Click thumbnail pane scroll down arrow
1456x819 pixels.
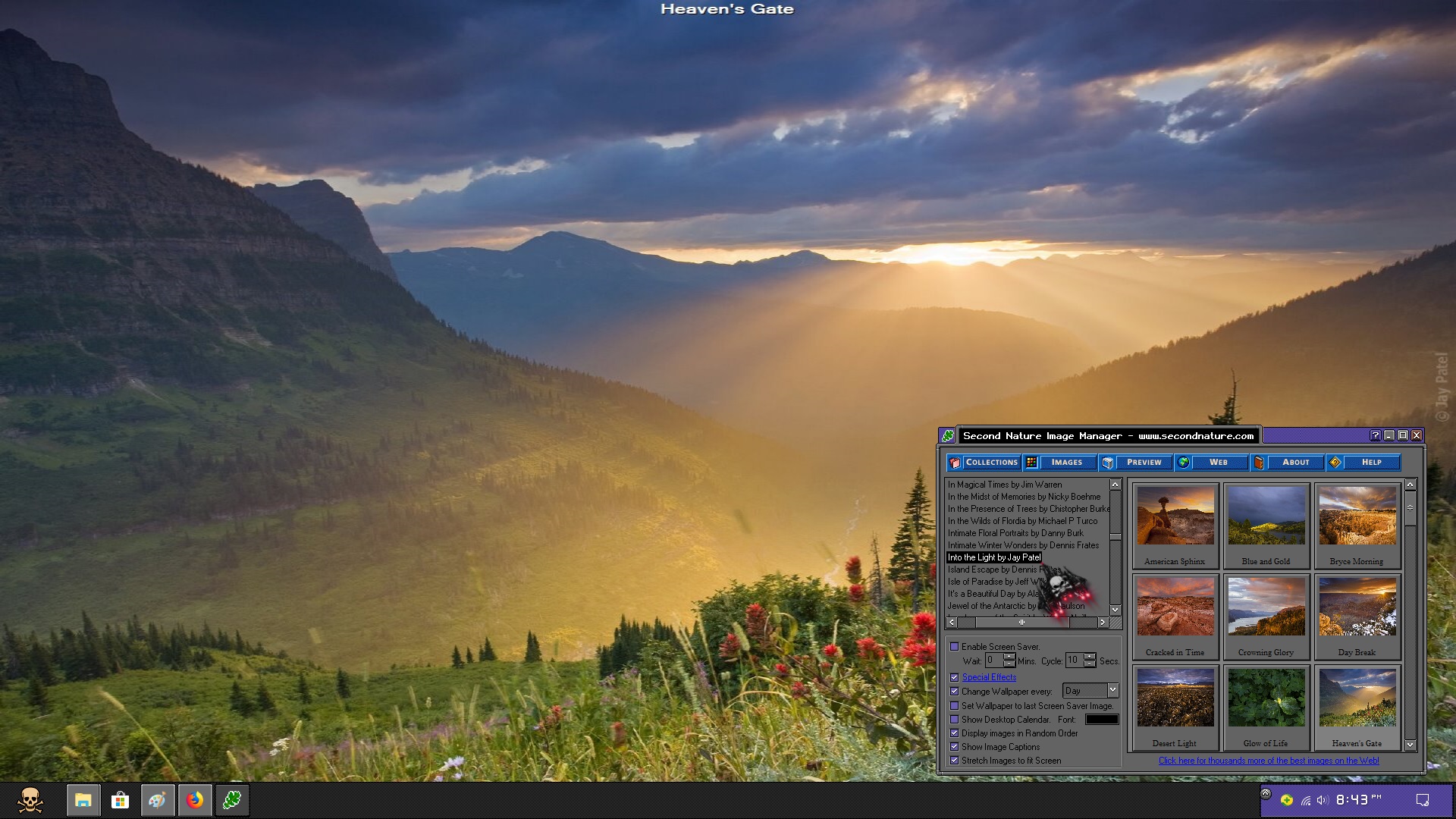point(1410,745)
